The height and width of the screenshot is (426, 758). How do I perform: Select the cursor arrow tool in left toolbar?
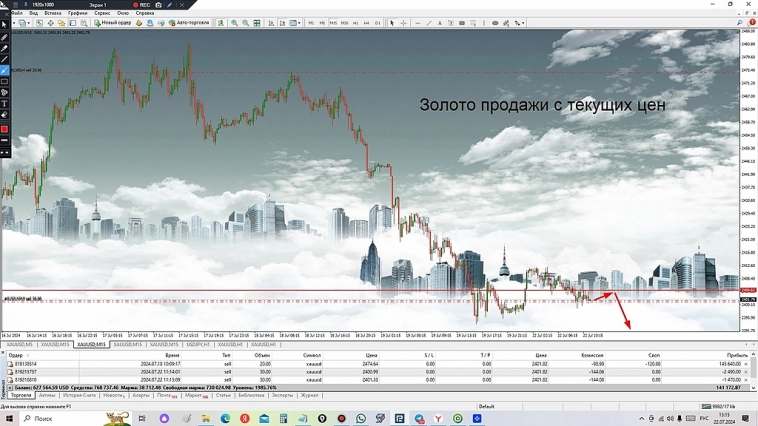[5, 25]
